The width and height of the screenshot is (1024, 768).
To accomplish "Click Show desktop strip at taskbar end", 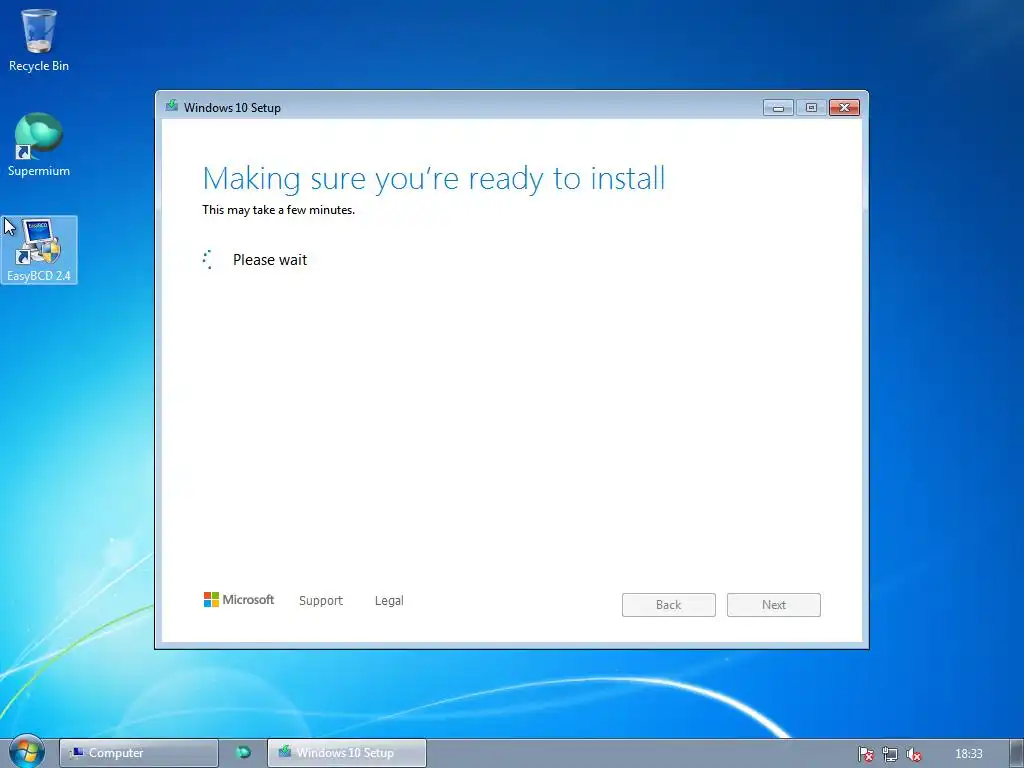I will 1016,754.
